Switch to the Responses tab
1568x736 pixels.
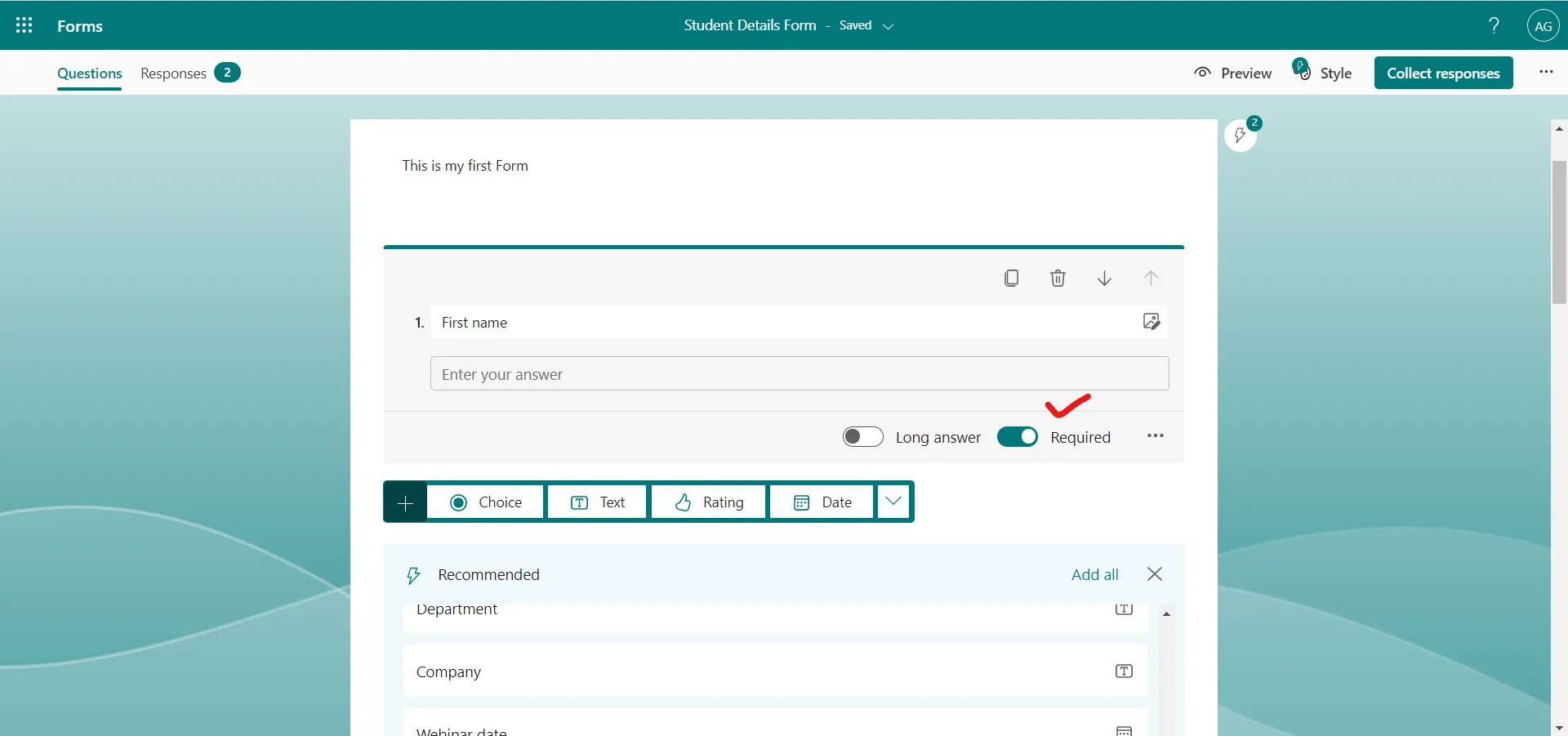171,73
